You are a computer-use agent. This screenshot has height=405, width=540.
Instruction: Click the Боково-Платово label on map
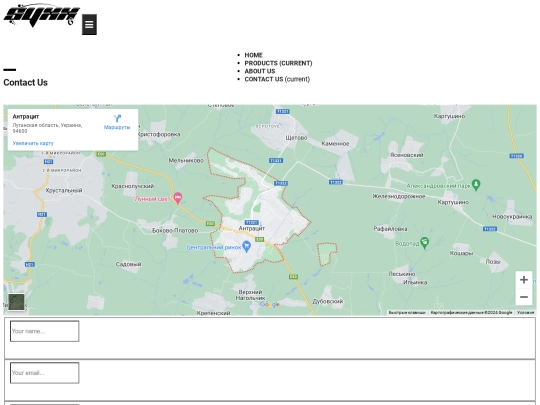tap(175, 230)
